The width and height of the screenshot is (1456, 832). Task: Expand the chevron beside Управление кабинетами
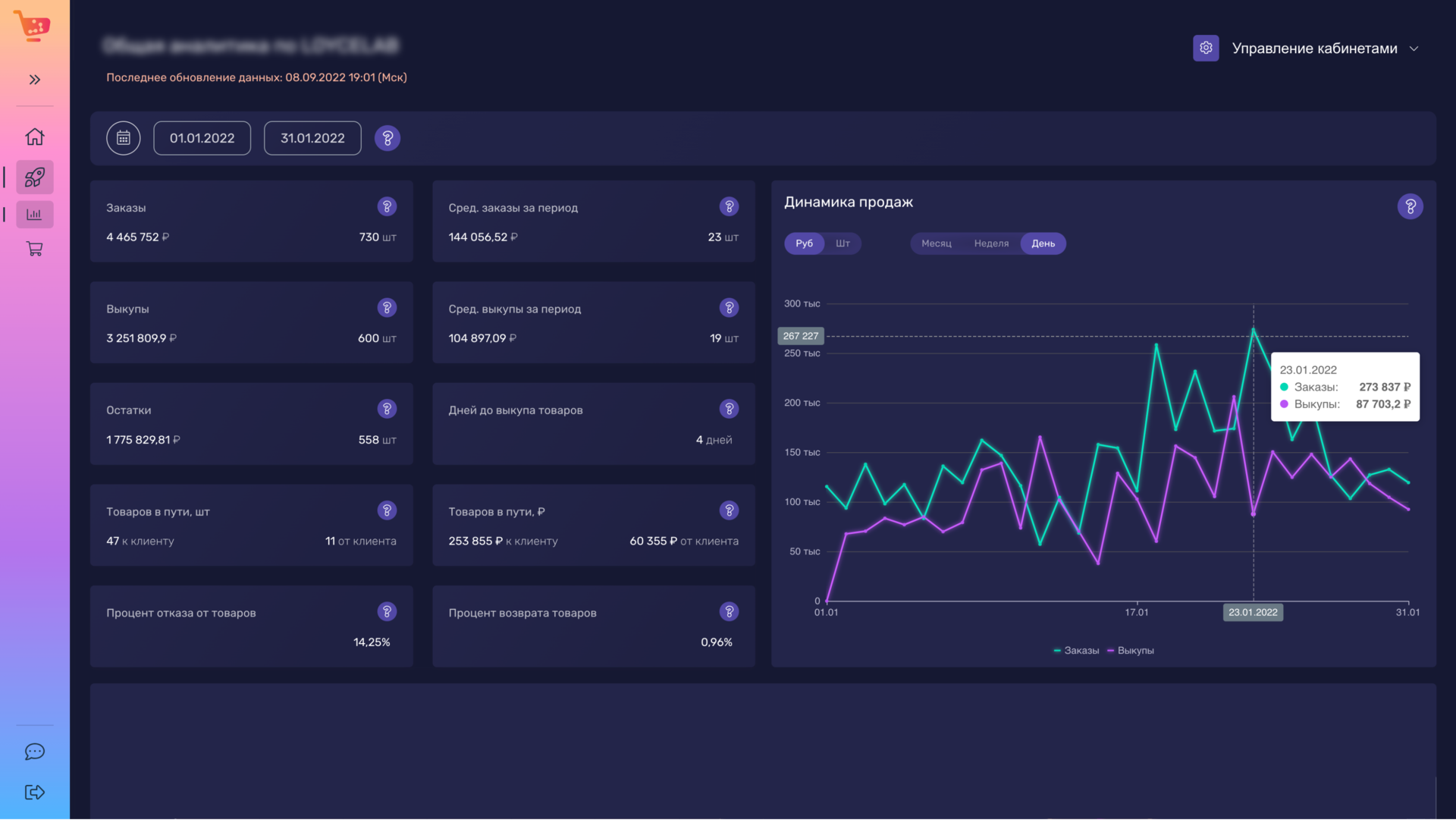tap(1414, 49)
